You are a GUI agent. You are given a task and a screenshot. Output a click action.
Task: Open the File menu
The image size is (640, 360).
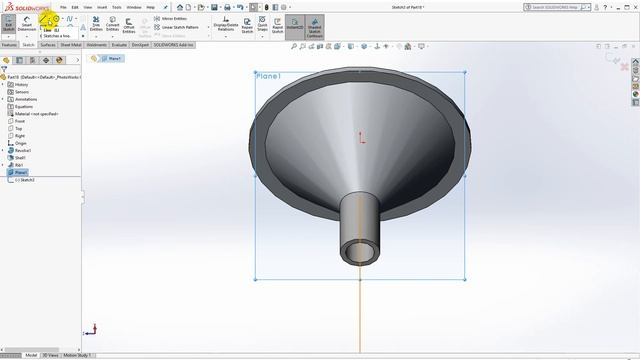point(63,7)
